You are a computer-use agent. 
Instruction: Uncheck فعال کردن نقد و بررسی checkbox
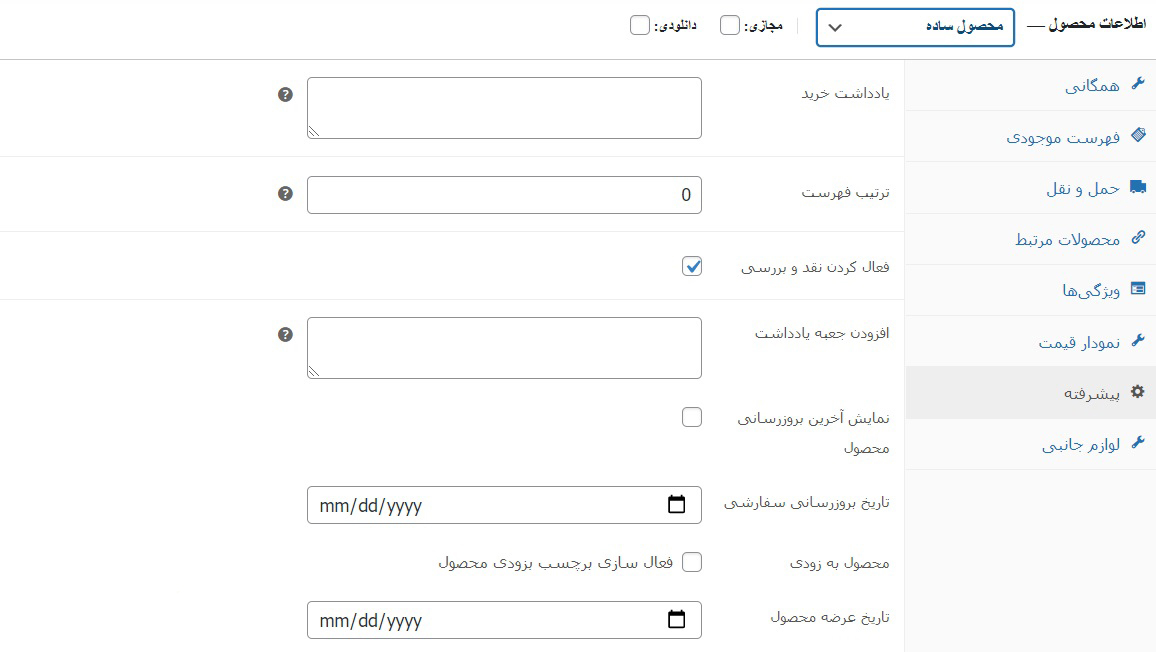click(x=692, y=266)
